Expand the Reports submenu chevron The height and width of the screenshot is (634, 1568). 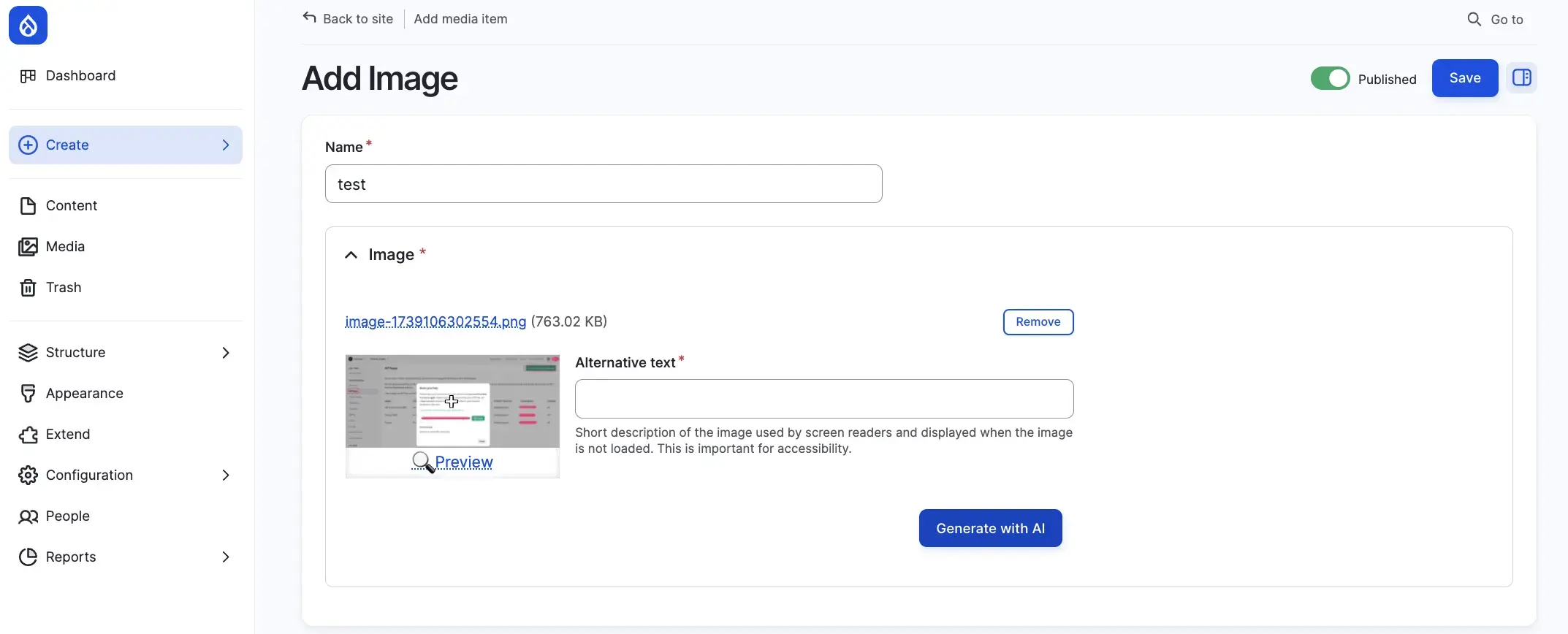point(225,557)
